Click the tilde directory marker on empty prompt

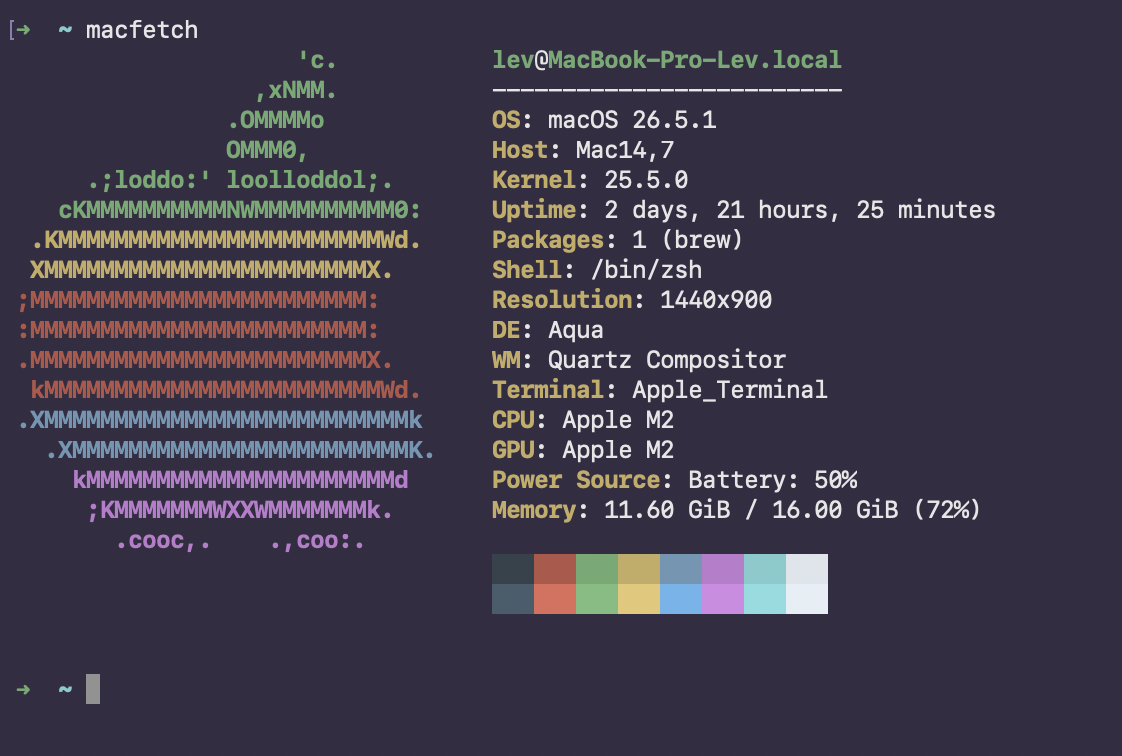[x=65, y=689]
